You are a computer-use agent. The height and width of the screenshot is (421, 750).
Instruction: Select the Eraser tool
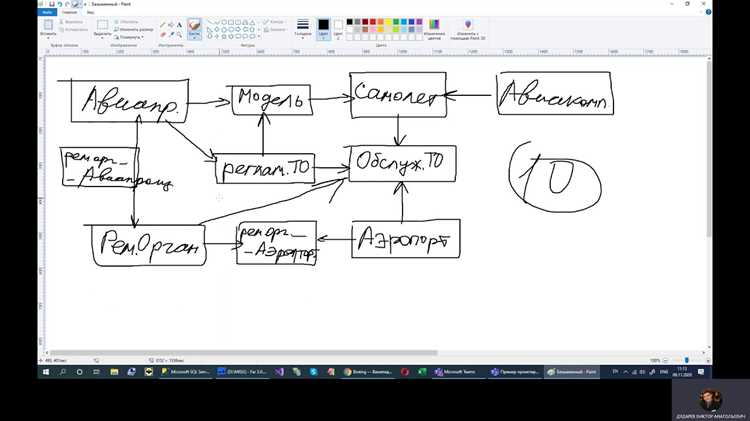[x=163, y=34]
